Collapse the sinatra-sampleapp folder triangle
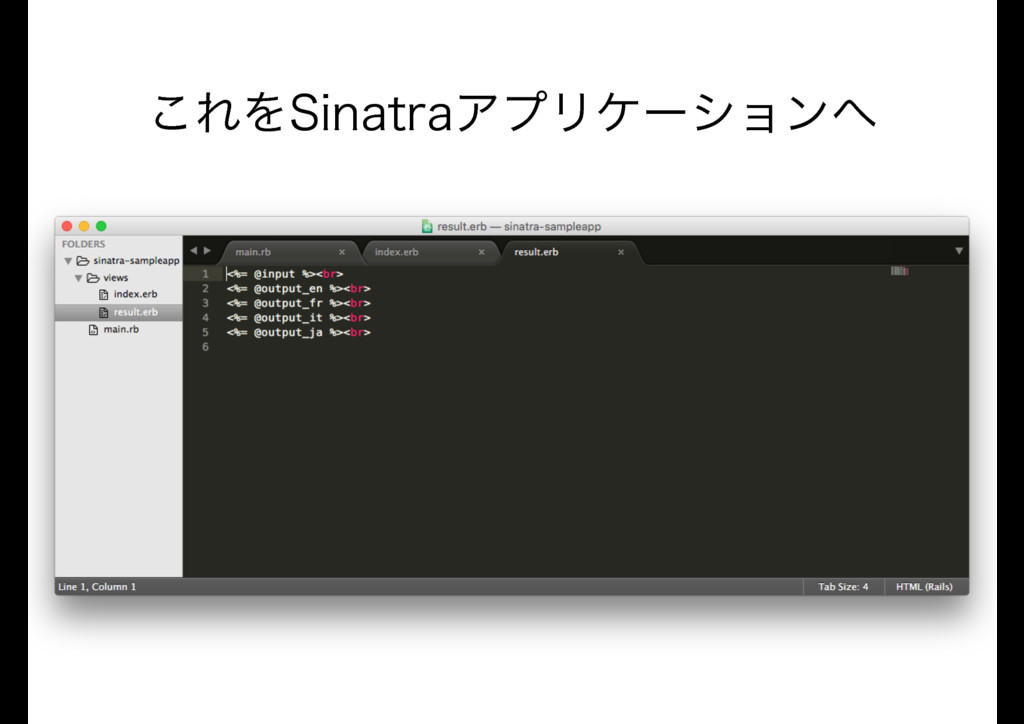Viewport: 1024px width, 724px height. tap(68, 261)
